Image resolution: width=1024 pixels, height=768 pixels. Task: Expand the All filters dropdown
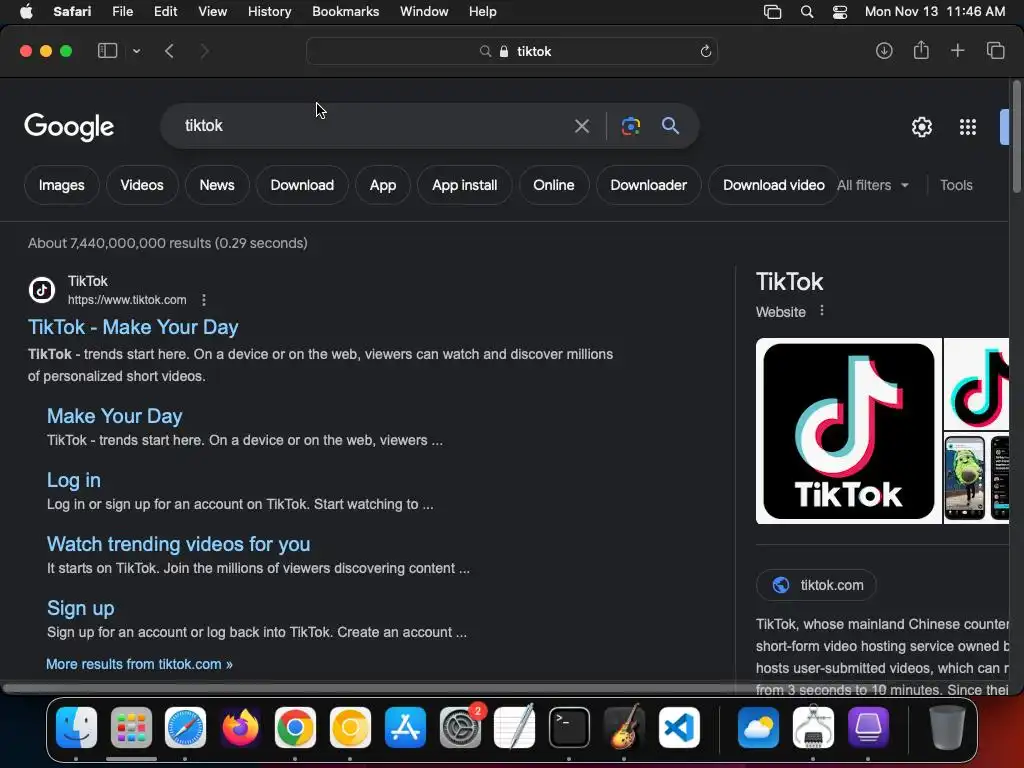point(872,185)
